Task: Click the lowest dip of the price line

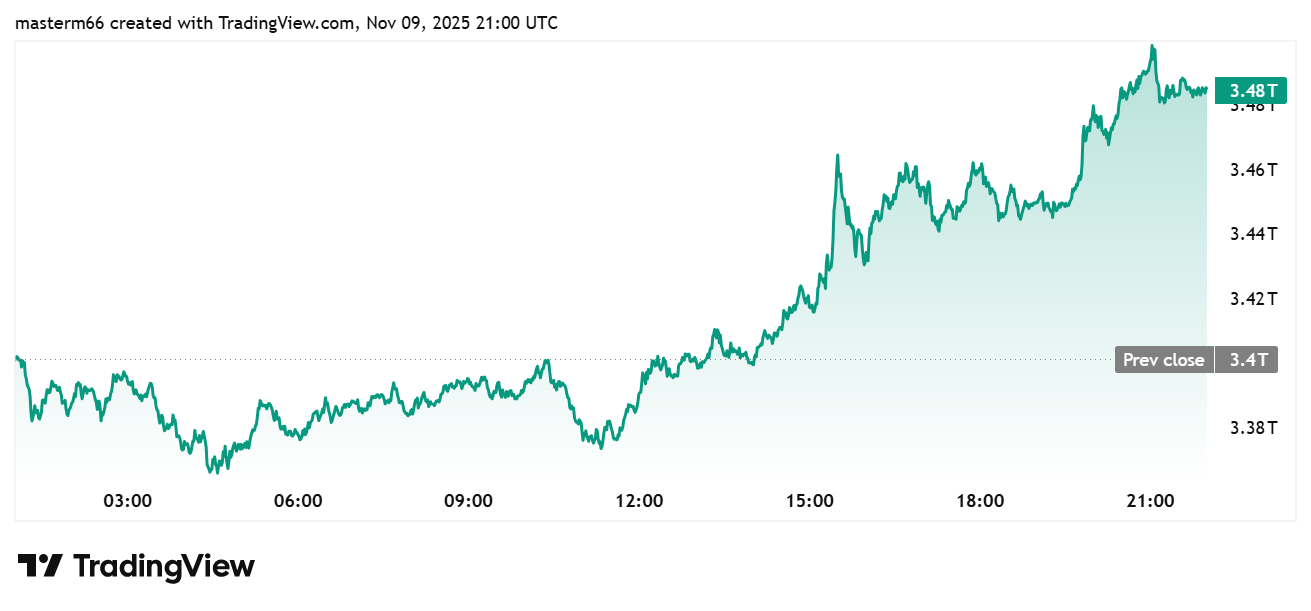Action: 214,471
